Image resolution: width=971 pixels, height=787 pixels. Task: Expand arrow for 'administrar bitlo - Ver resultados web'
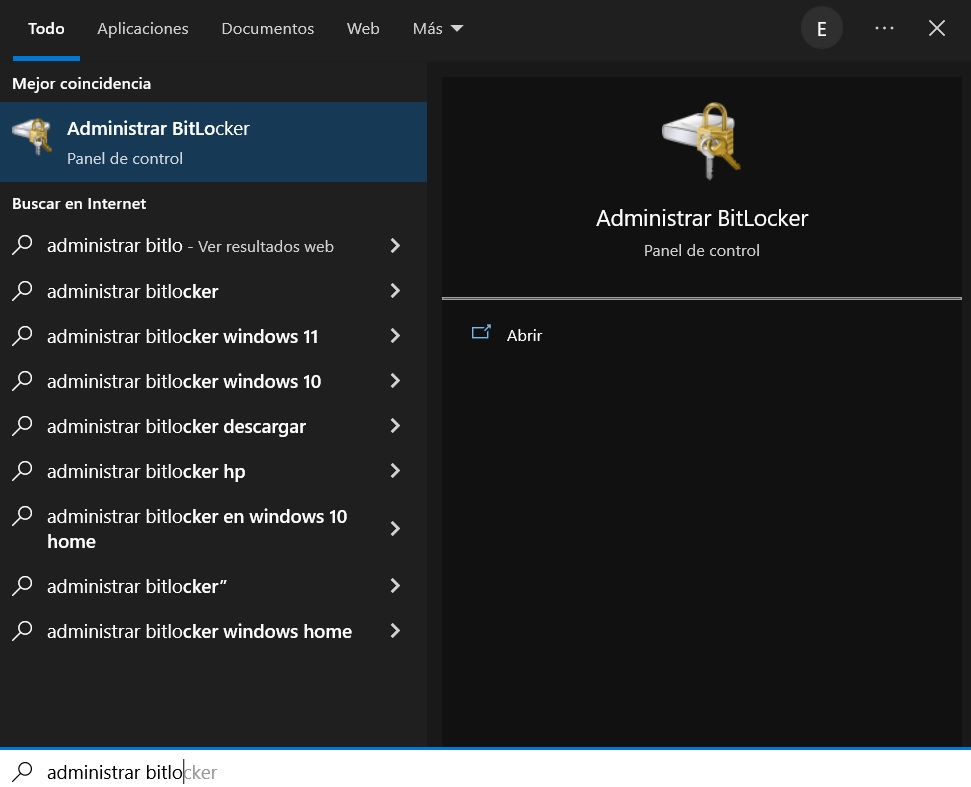pos(395,246)
